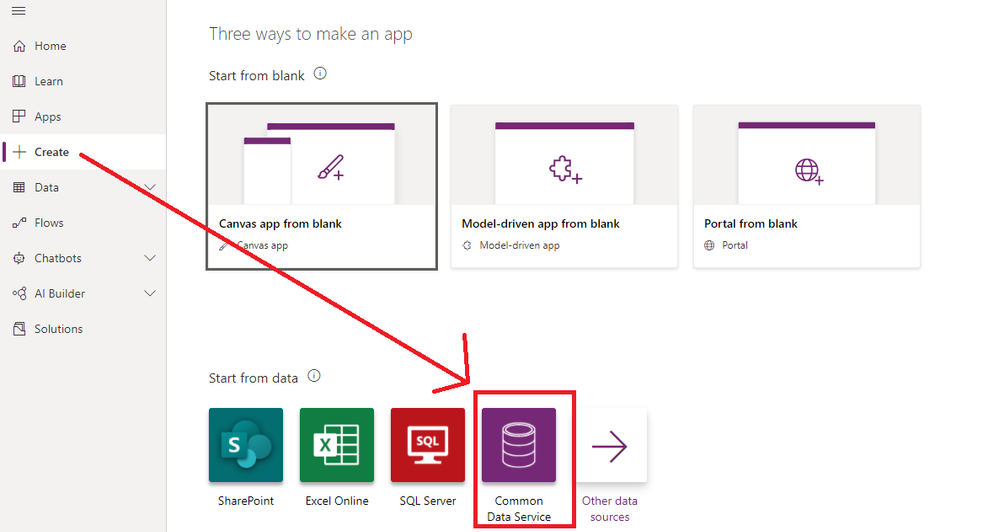Click the Data table icon

(x=19, y=187)
